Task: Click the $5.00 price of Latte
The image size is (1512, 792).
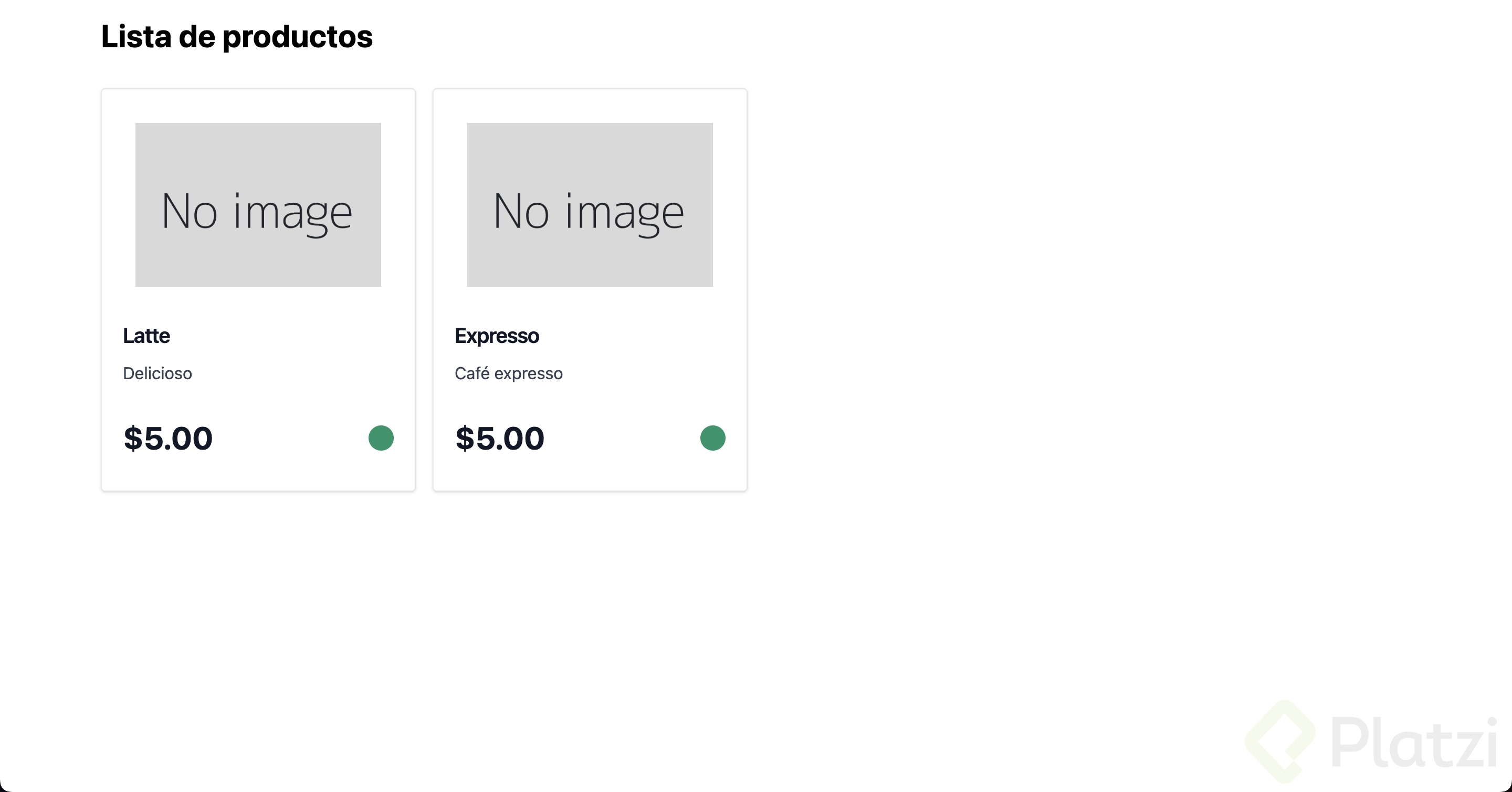Action: pyautogui.click(x=168, y=439)
